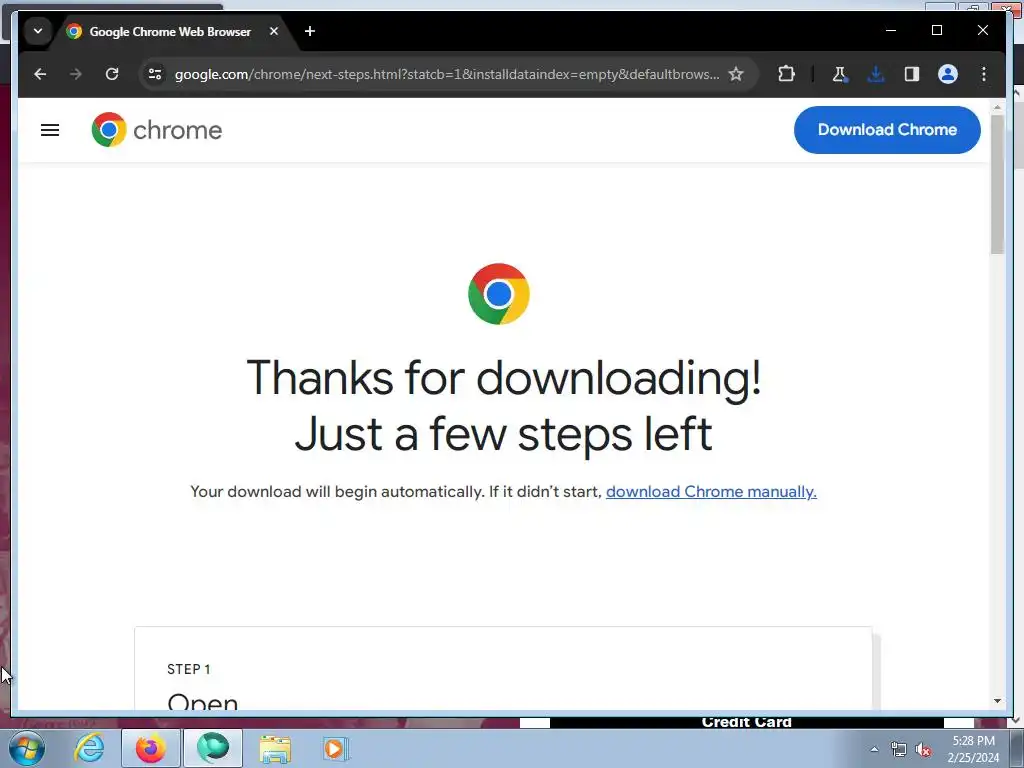The image size is (1024, 768).
Task: Launch Internet Explorer from the taskbar
Action: pyautogui.click(x=89, y=748)
